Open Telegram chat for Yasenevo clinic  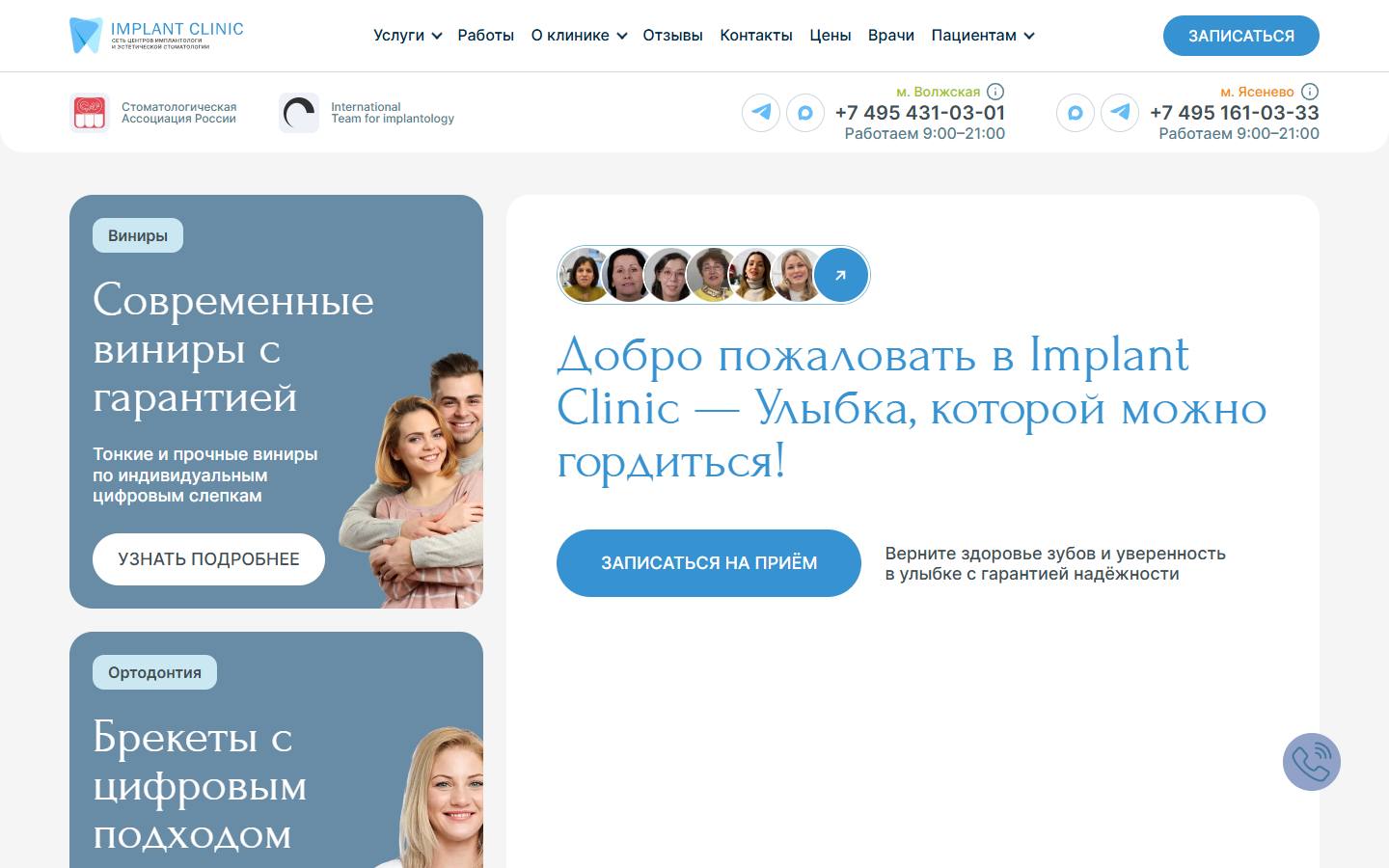pyautogui.click(x=1120, y=113)
